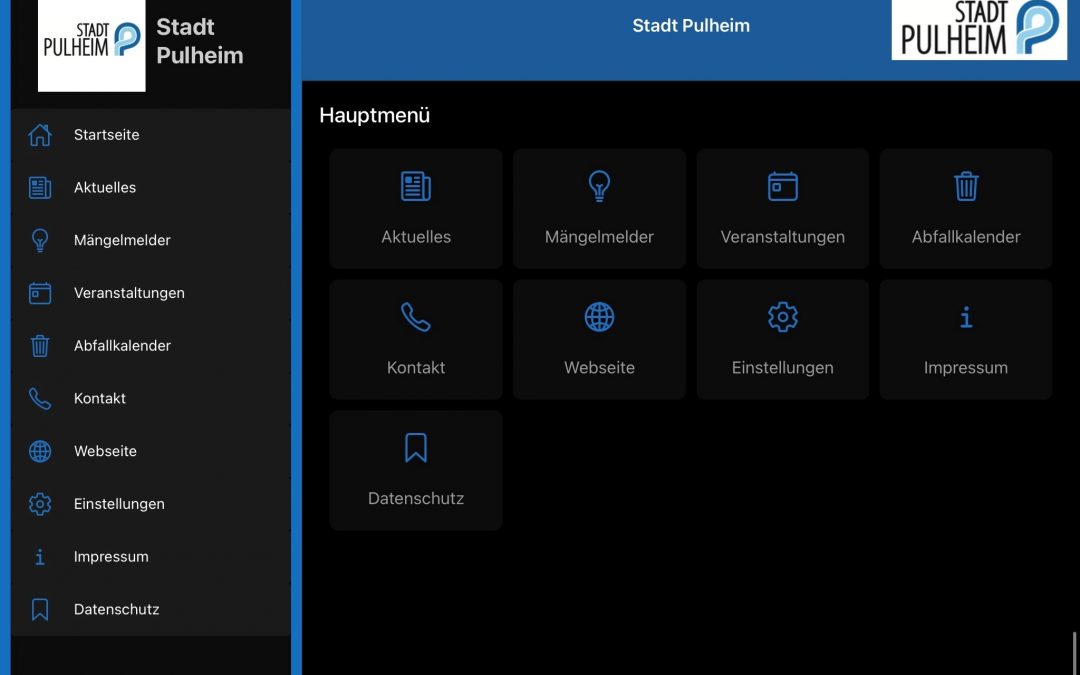
Task: Click the Impressum info icon in sidebar
Action: coord(40,557)
